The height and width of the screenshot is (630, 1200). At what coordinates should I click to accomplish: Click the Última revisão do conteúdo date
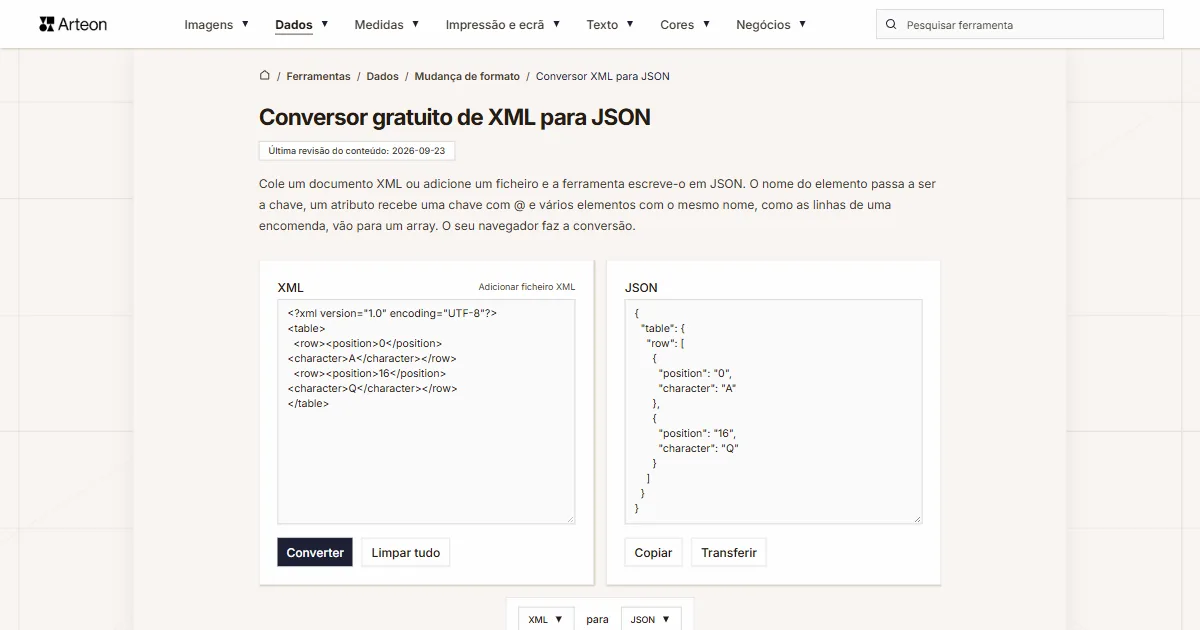pos(357,151)
